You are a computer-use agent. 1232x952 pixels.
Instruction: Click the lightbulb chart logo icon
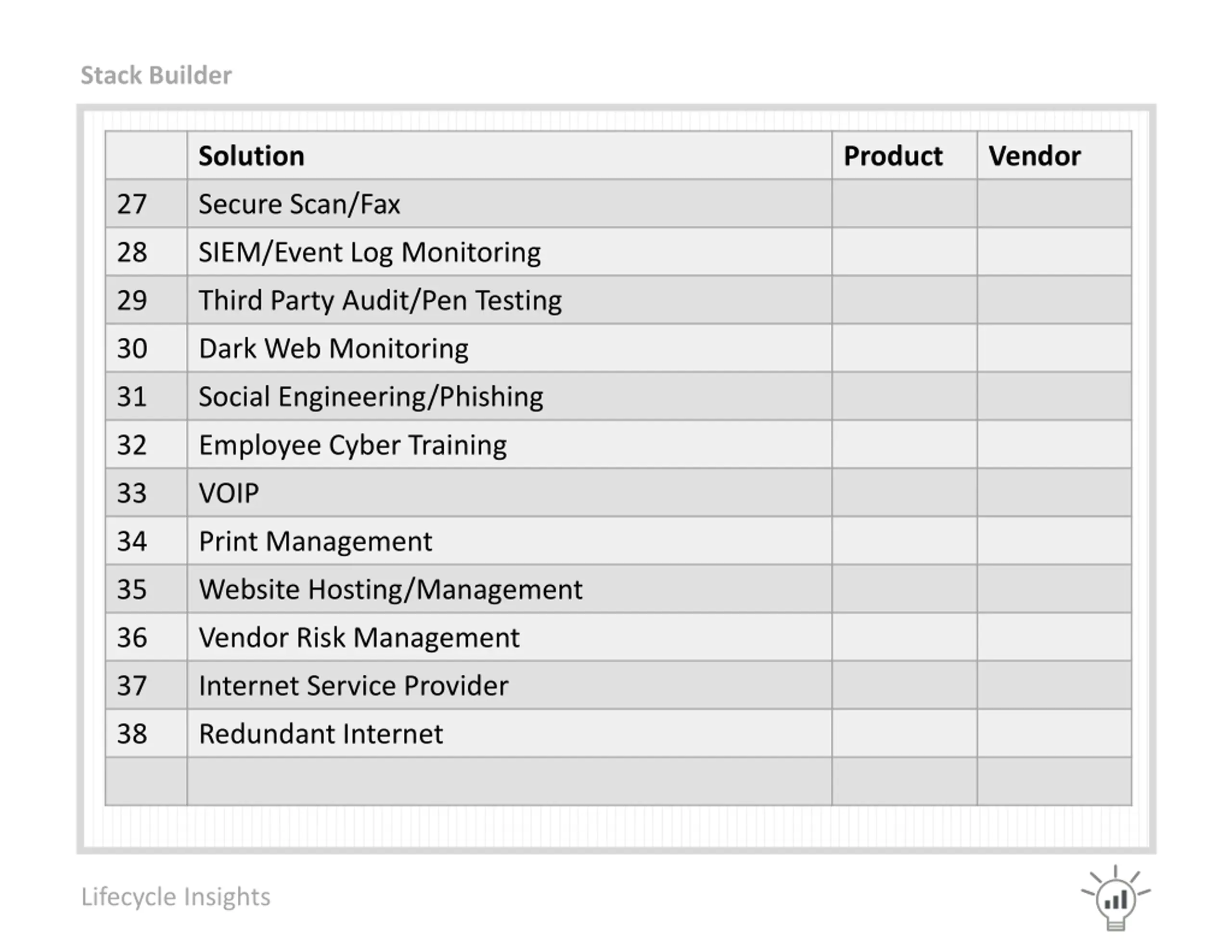[x=1115, y=898]
